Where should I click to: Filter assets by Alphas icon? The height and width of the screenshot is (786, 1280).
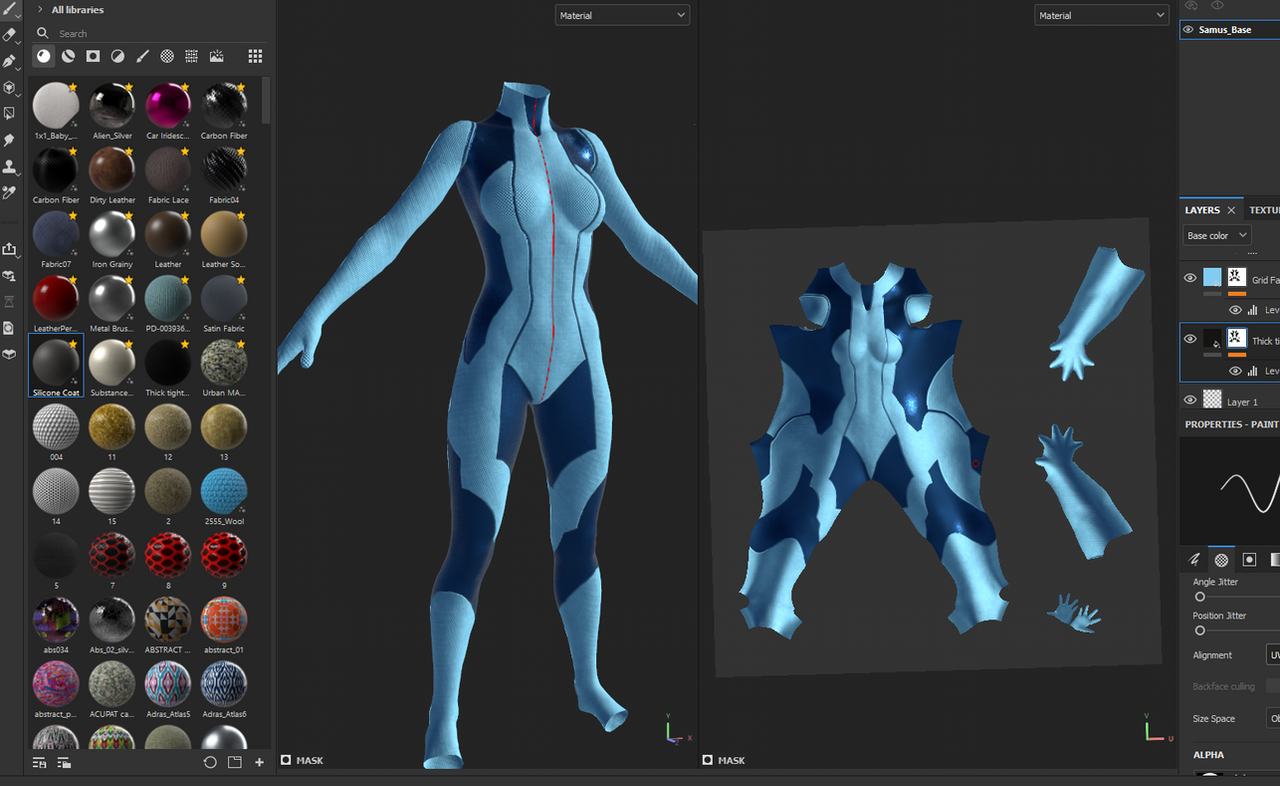point(167,57)
